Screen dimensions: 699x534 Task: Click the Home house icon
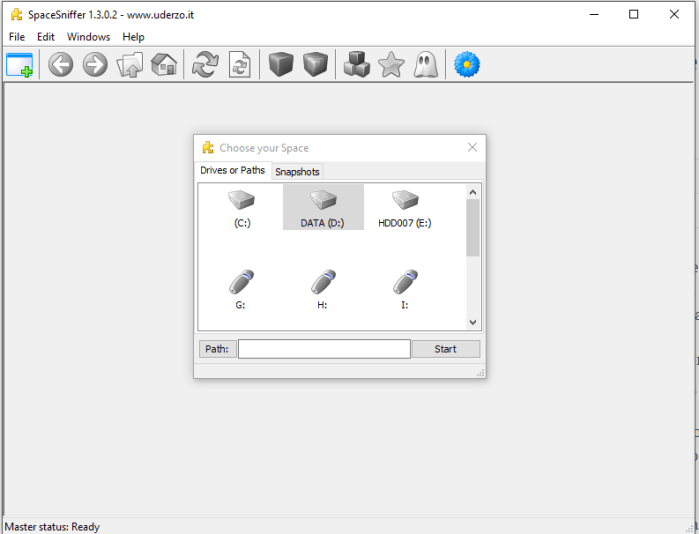coord(164,65)
